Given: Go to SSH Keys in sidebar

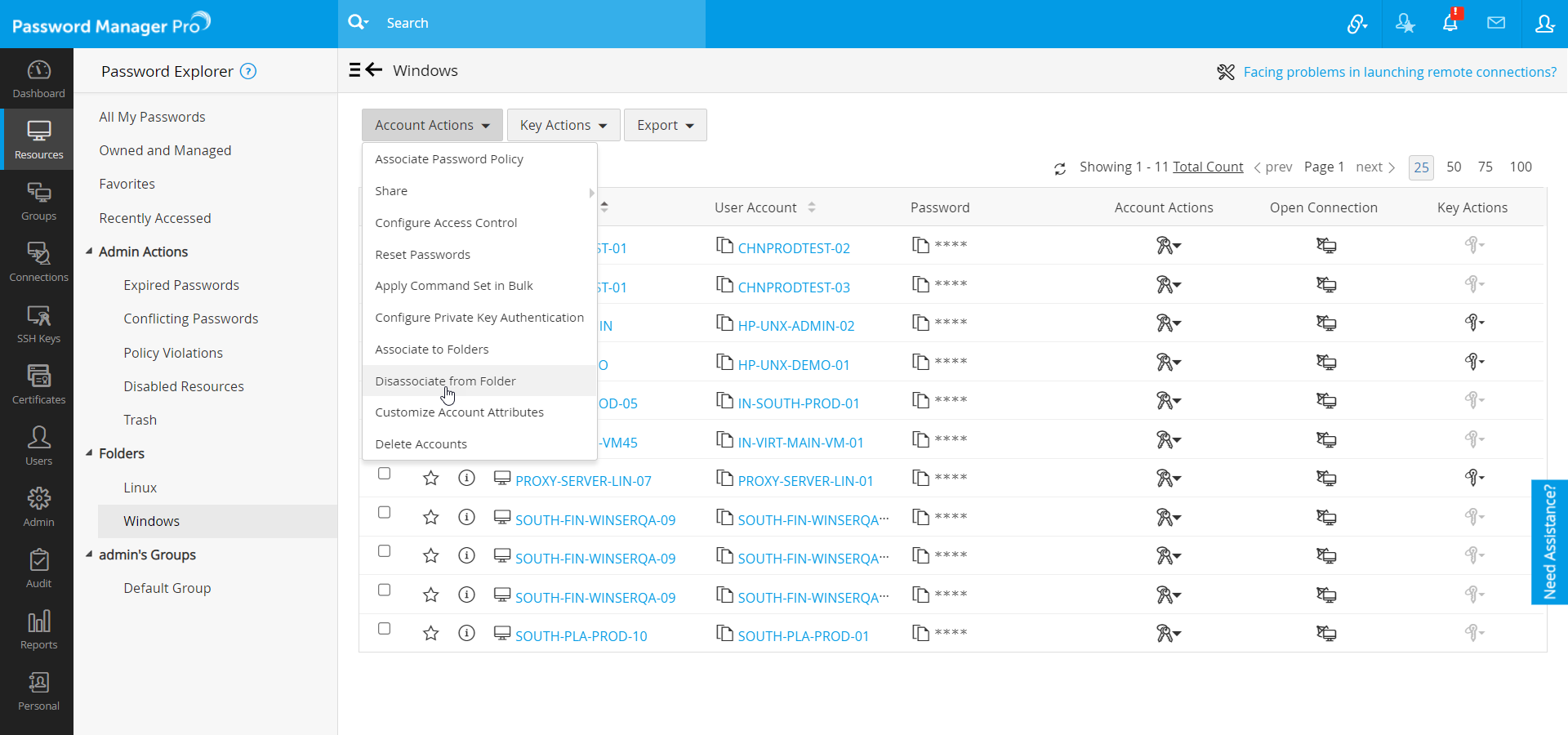Looking at the screenshot, I should pos(38,323).
